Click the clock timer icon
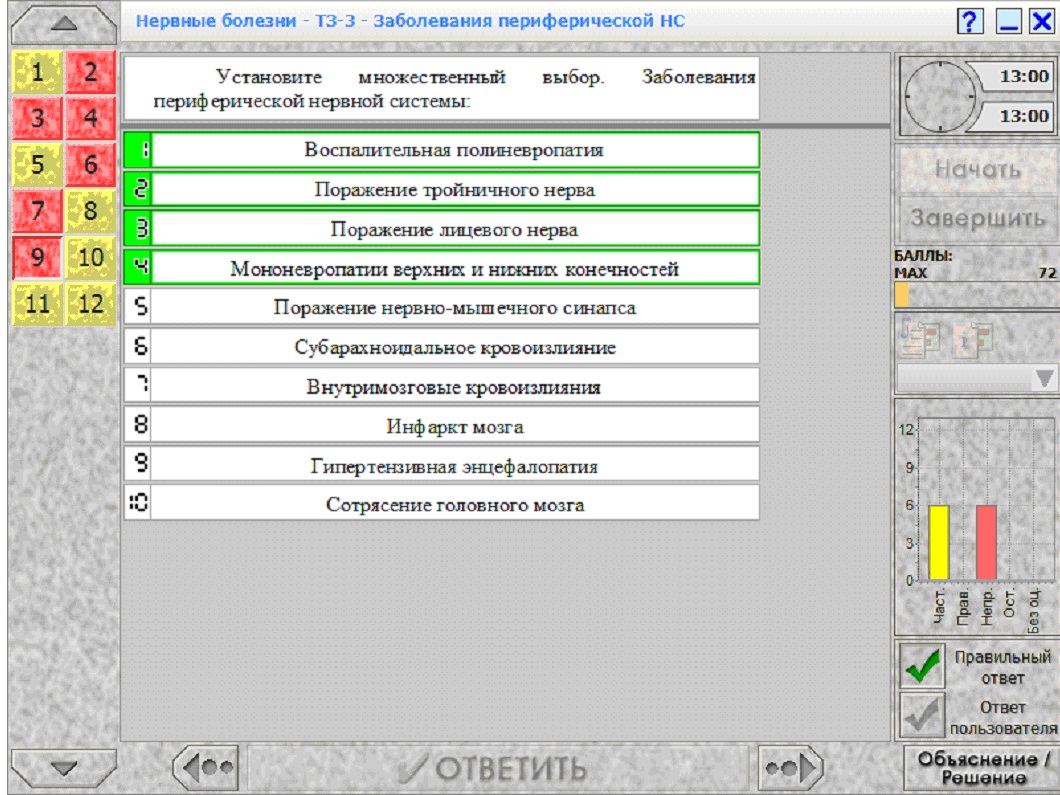Image resolution: width=1060 pixels, height=795 pixels. click(x=940, y=96)
